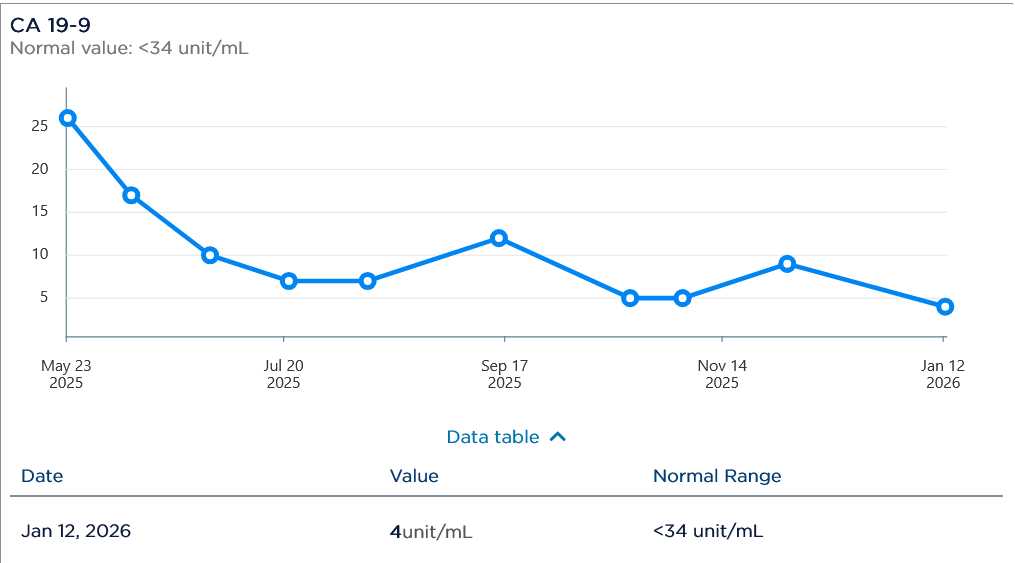Viewport: 1015px width, 563px height.
Task: Click the data point above Jul 20 2025
Action: click(289, 281)
